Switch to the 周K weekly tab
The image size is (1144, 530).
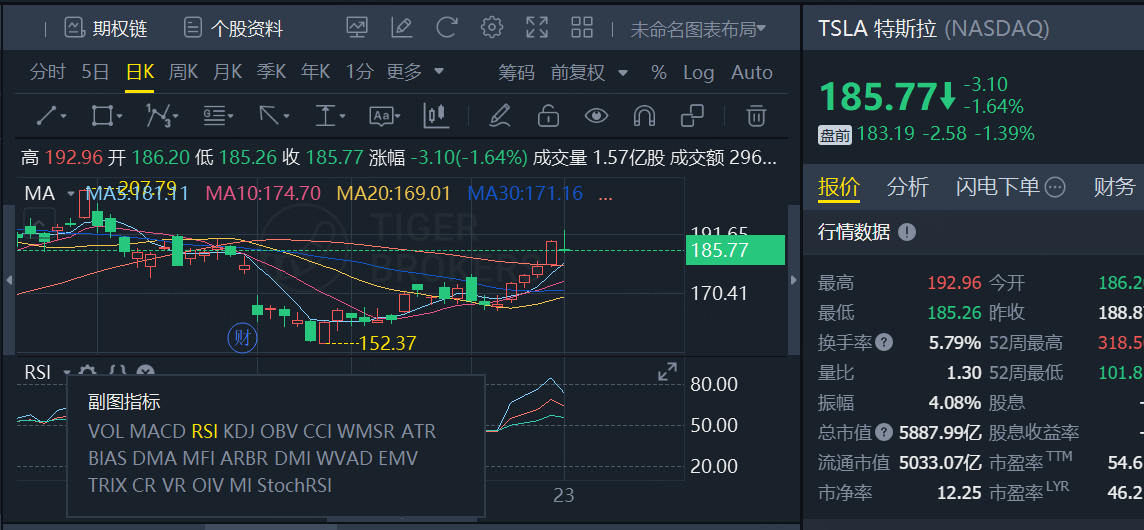[183, 72]
